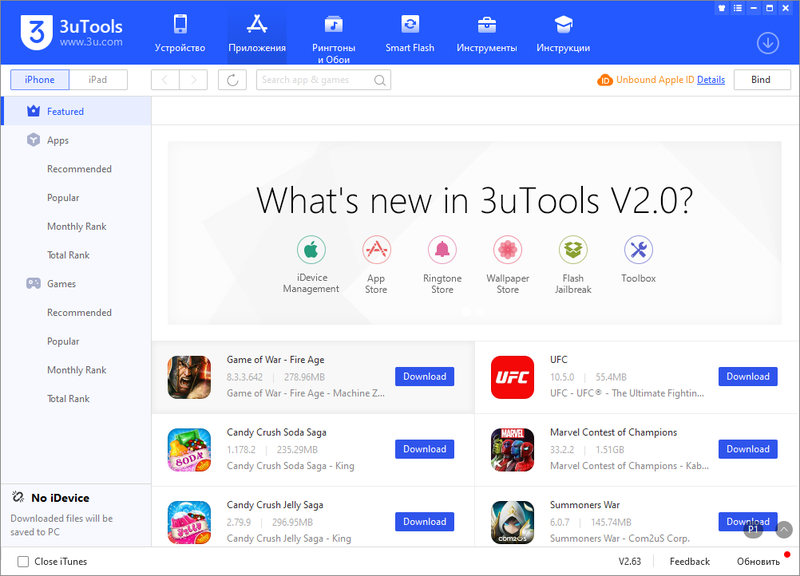Switch to iPad device toggle
The image size is (800, 576).
[x=97, y=80]
